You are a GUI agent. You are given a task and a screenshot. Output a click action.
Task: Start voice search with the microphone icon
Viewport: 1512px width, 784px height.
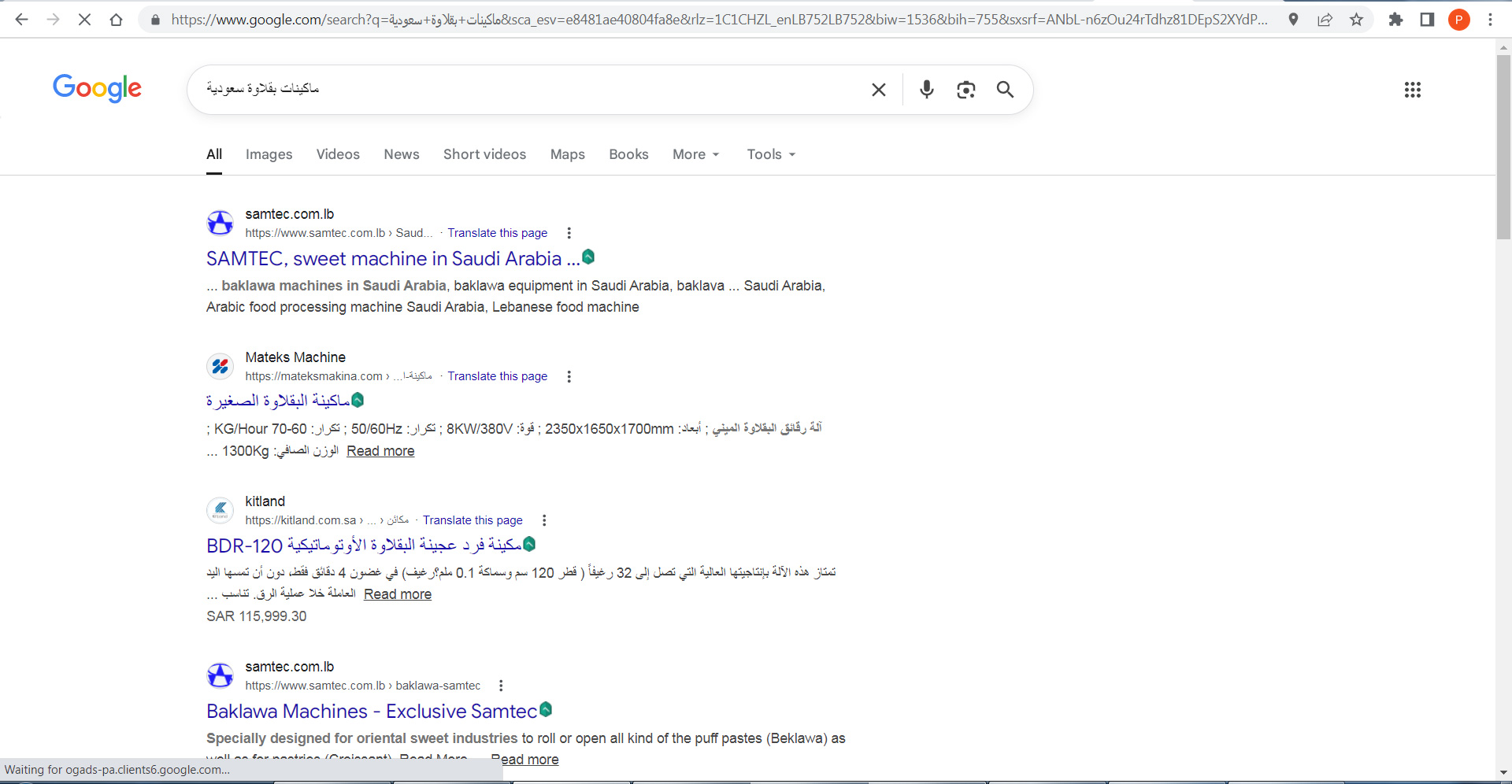(x=927, y=89)
